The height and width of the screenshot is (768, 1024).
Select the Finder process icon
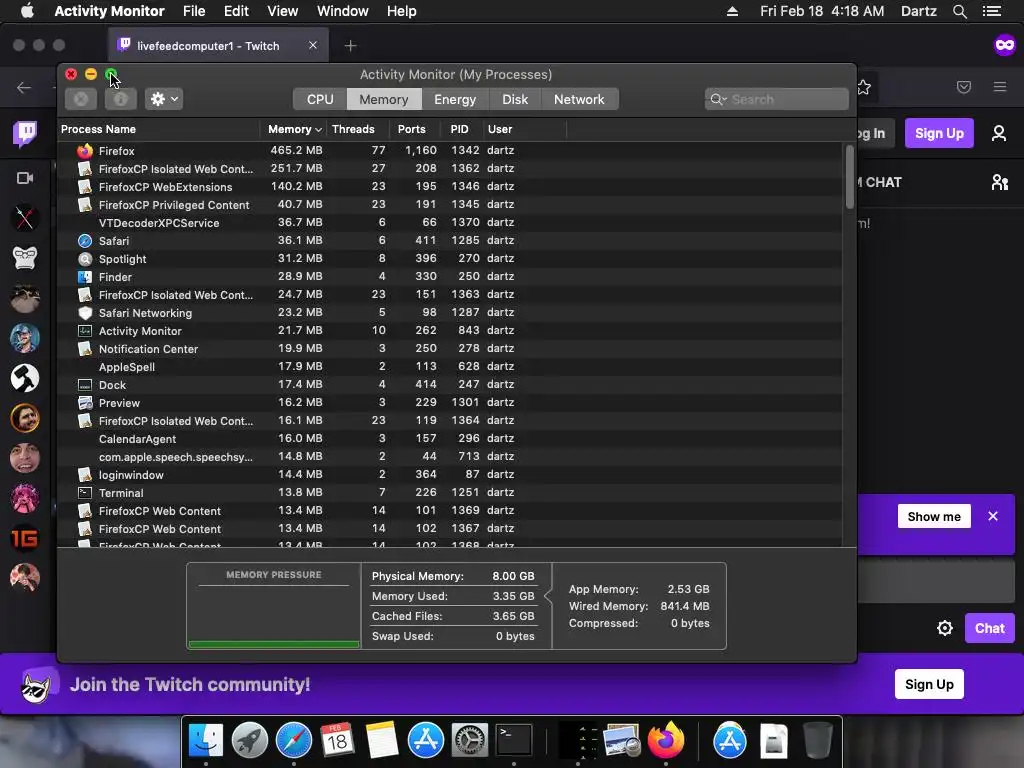(85, 277)
